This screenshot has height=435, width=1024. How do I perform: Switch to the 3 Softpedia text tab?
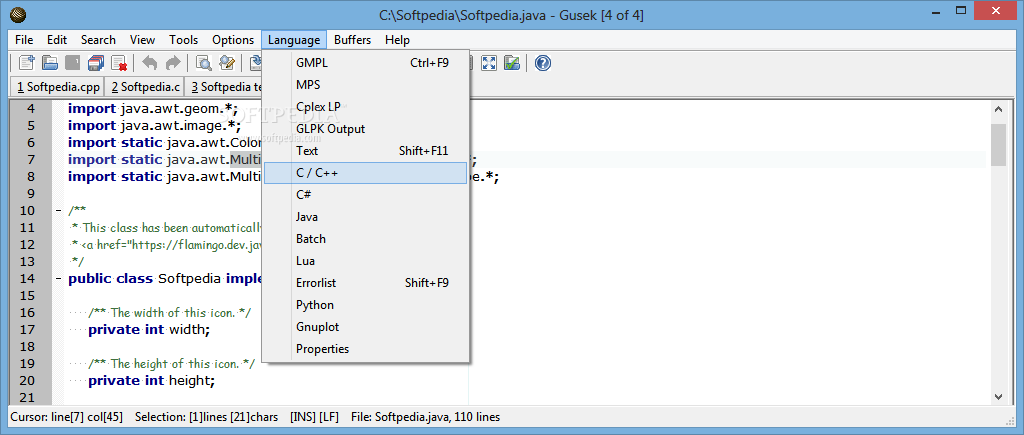click(224, 86)
